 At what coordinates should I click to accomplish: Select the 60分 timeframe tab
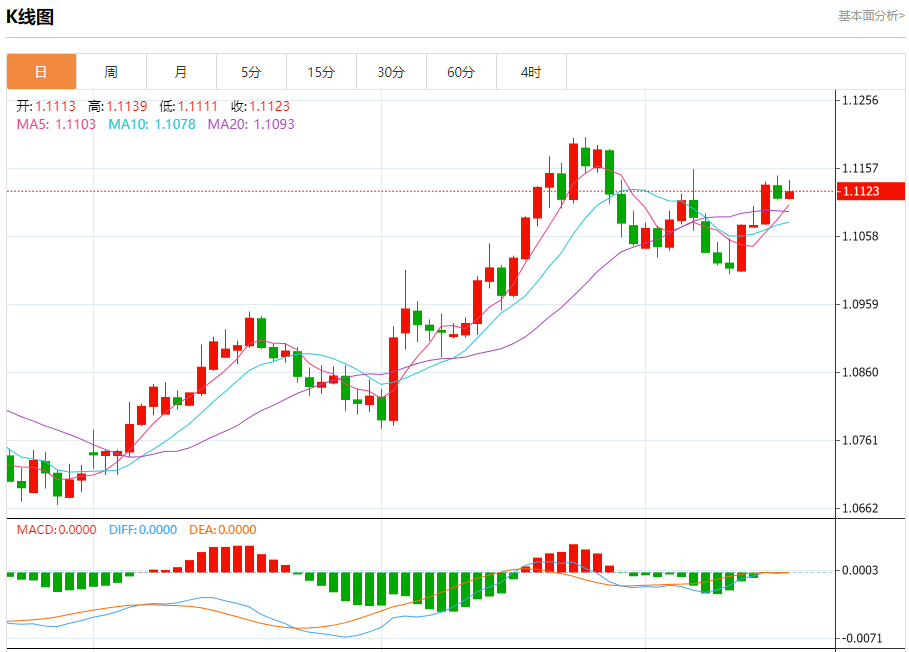pyautogui.click(x=461, y=72)
